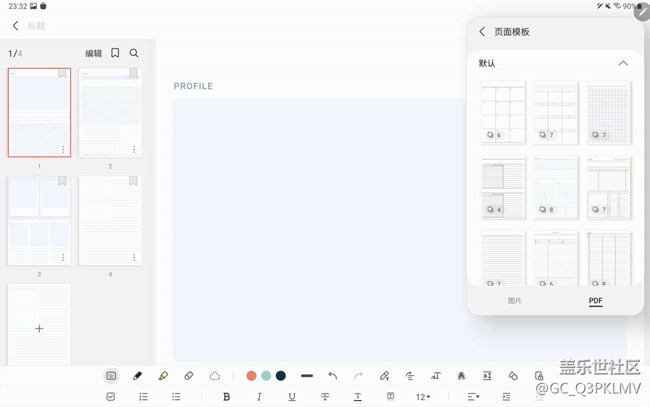
Task: Apply bold text formatting
Action: [x=227, y=397]
